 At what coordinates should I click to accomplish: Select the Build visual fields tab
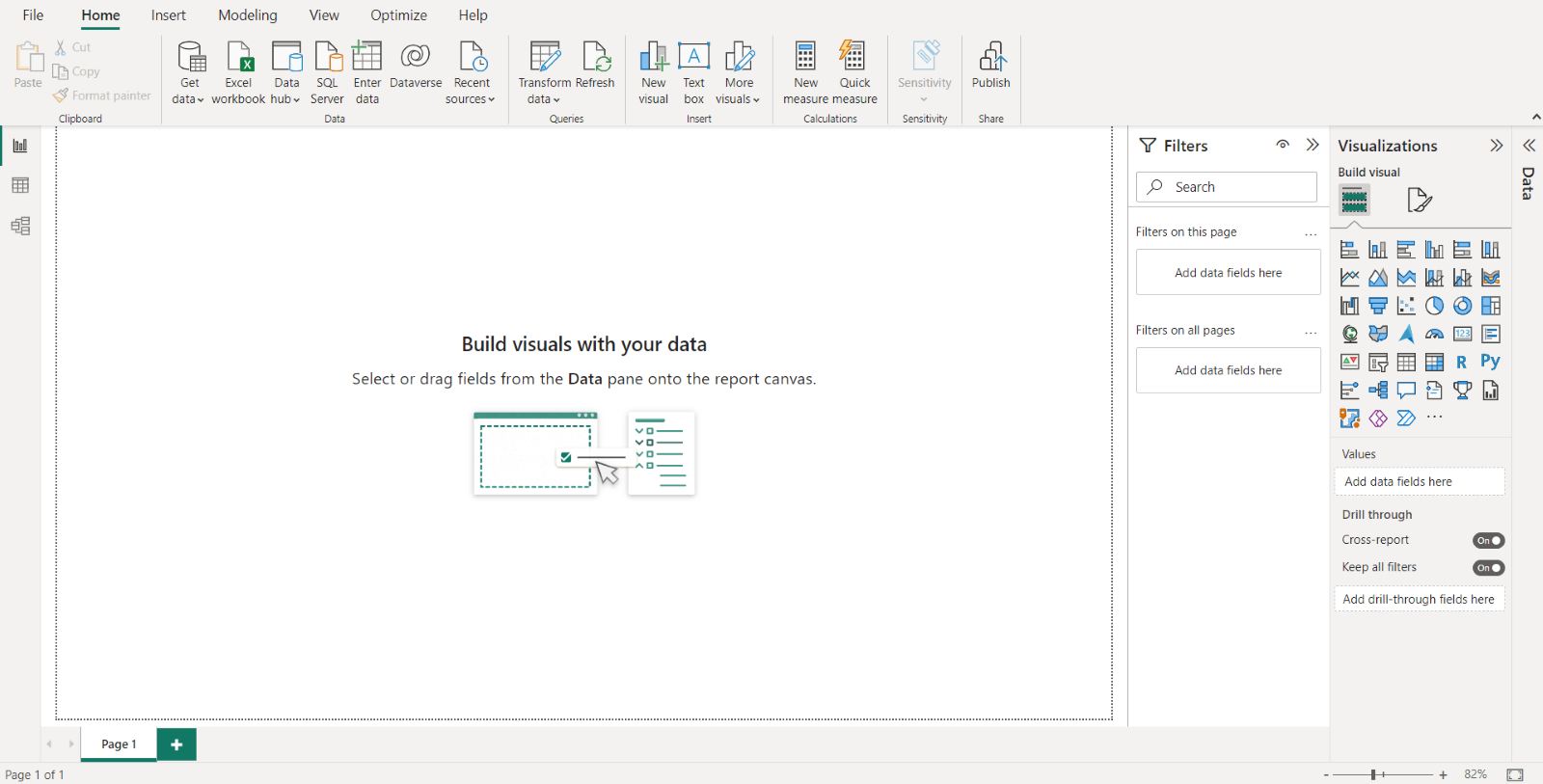click(x=1354, y=201)
